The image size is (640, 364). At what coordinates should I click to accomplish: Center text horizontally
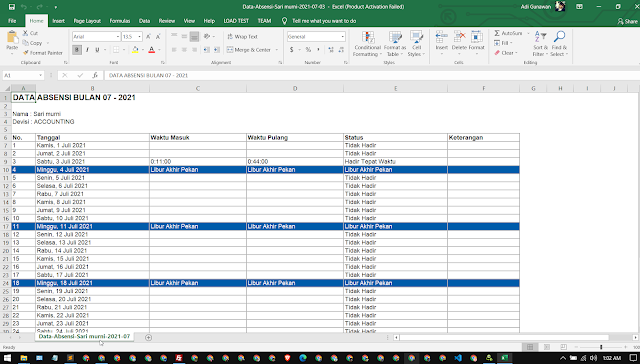pyautogui.click(x=184, y=50)
